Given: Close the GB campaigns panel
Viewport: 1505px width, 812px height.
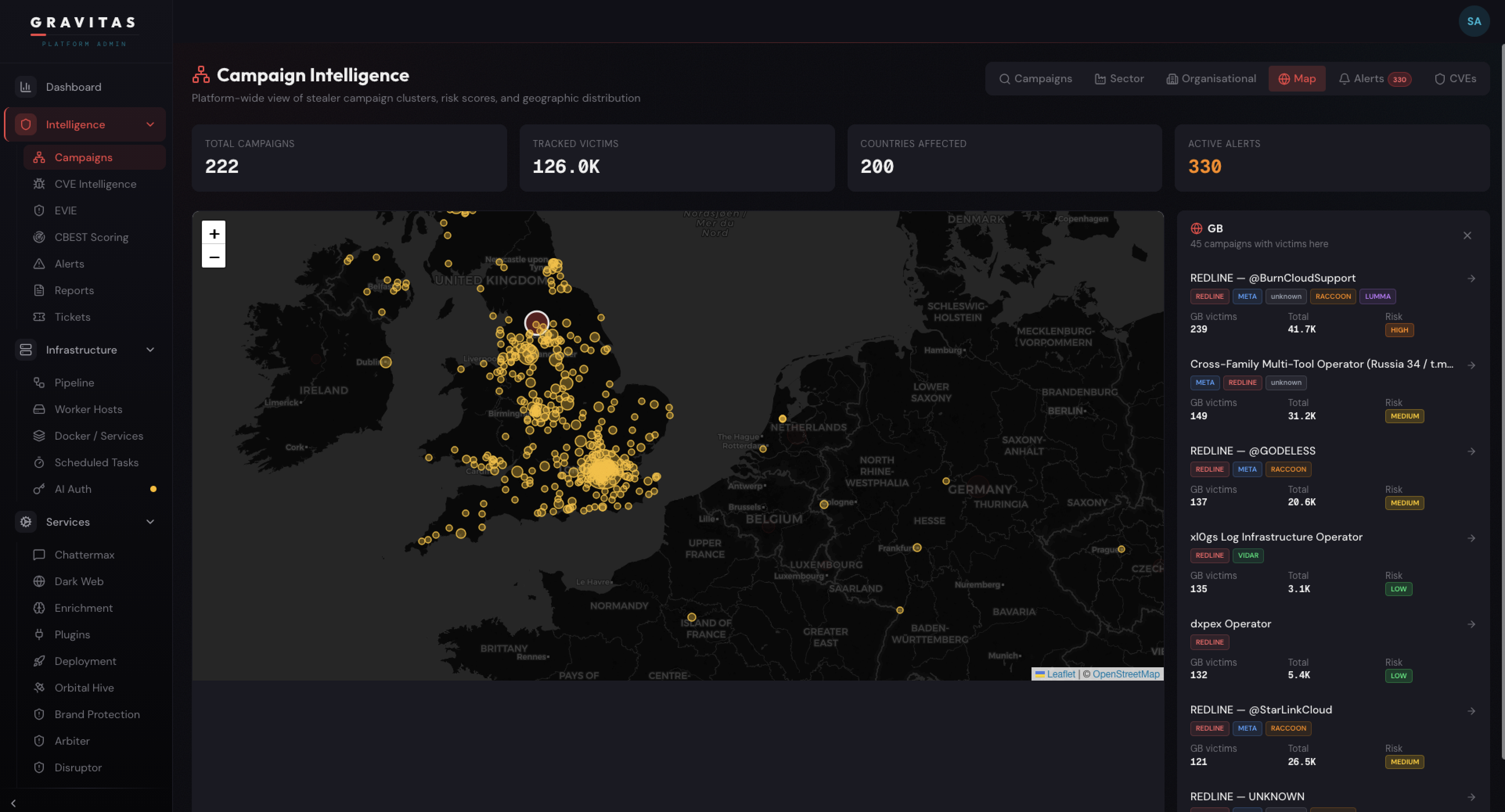Looking at the screenshot, I should pos(1467,235).
